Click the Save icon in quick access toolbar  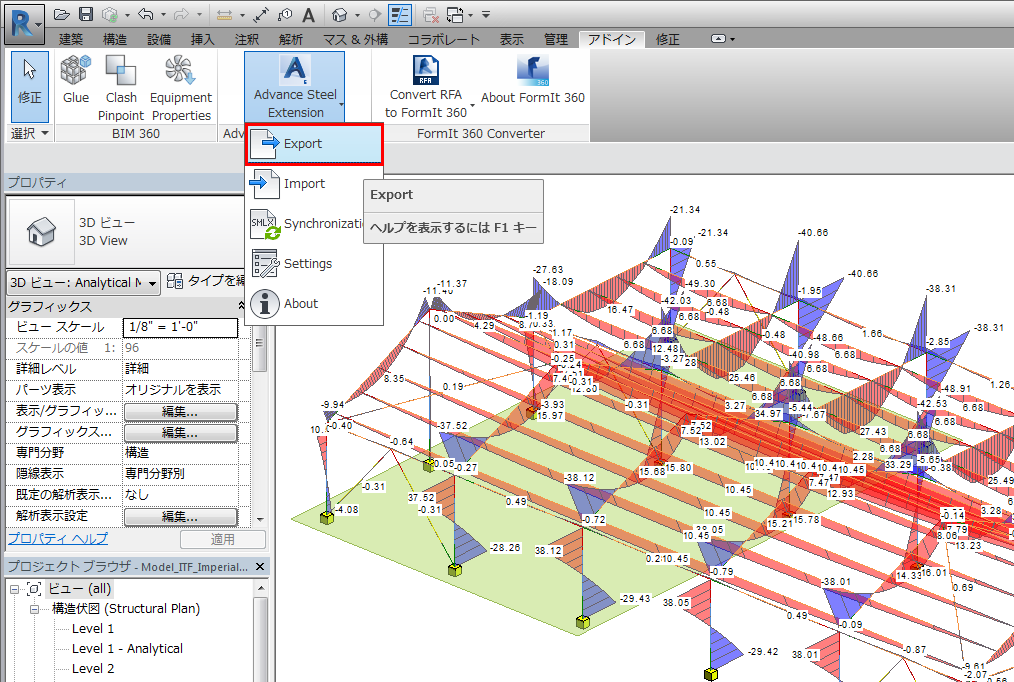85,14
